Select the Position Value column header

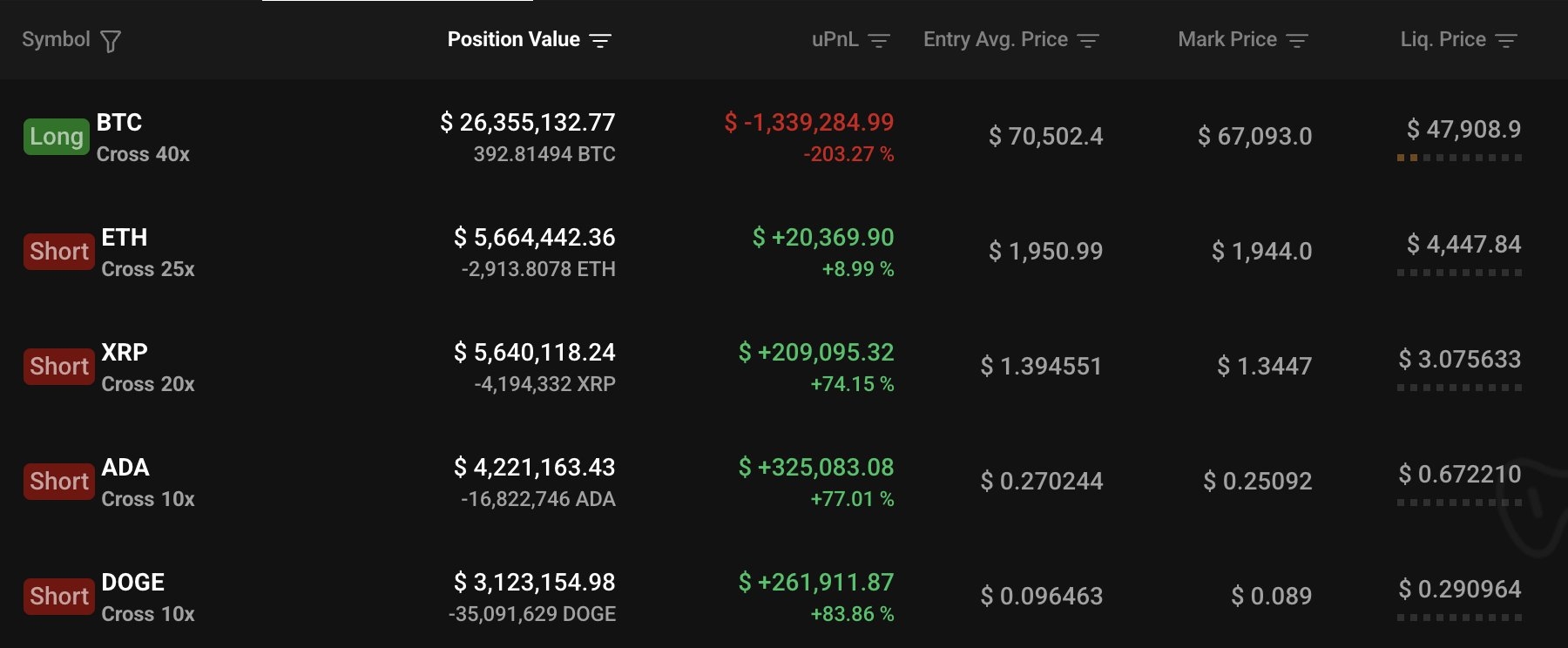pyautogui.click(x=514, y=39)
